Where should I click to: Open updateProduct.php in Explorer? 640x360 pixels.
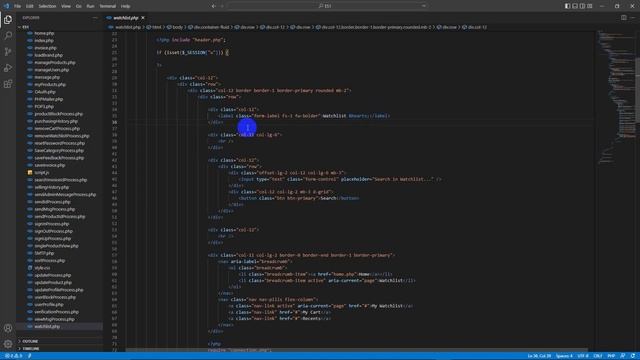(x=53, y=283)
